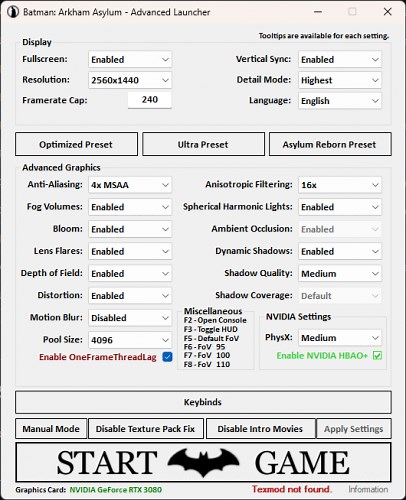The image size is (406, 500).
Task: Apply the Optimized Preset
Action: click(x=76, y=144)
